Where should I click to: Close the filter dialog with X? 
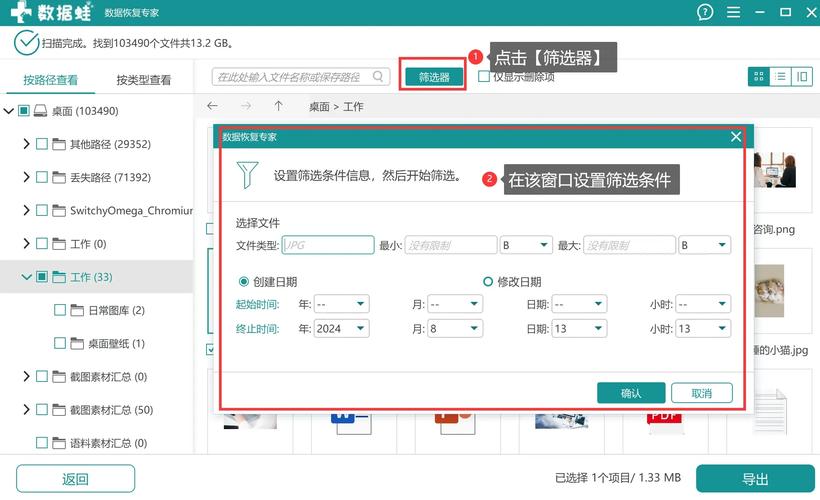click(736, 137)
